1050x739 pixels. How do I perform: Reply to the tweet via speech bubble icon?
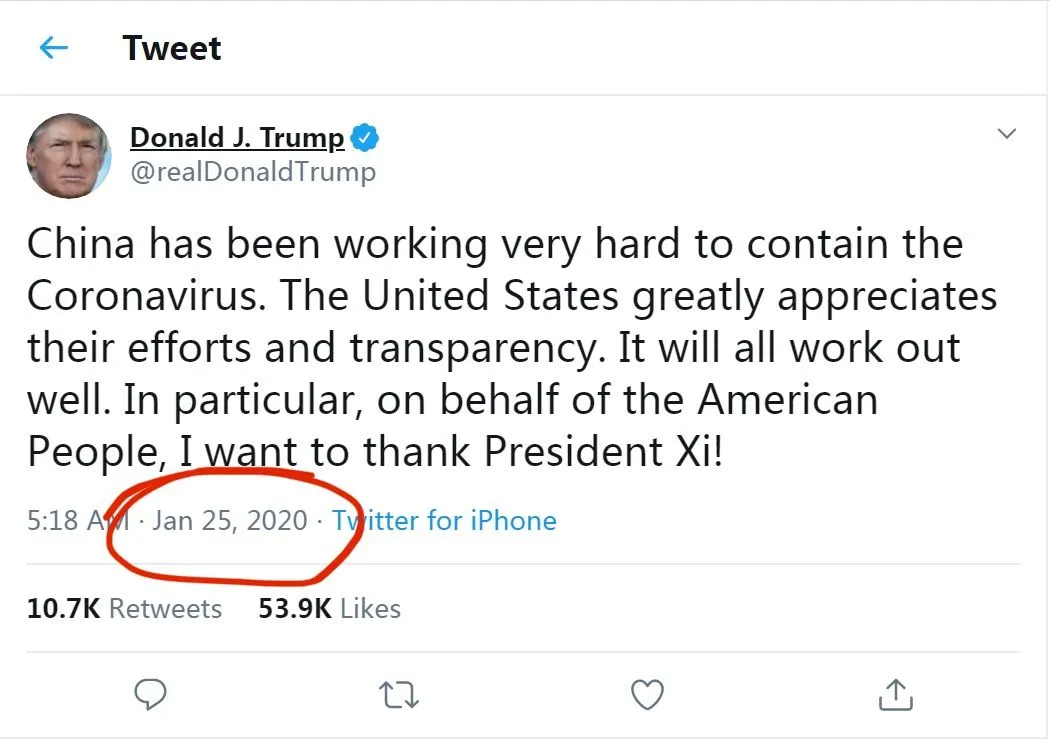pos(149,694)
